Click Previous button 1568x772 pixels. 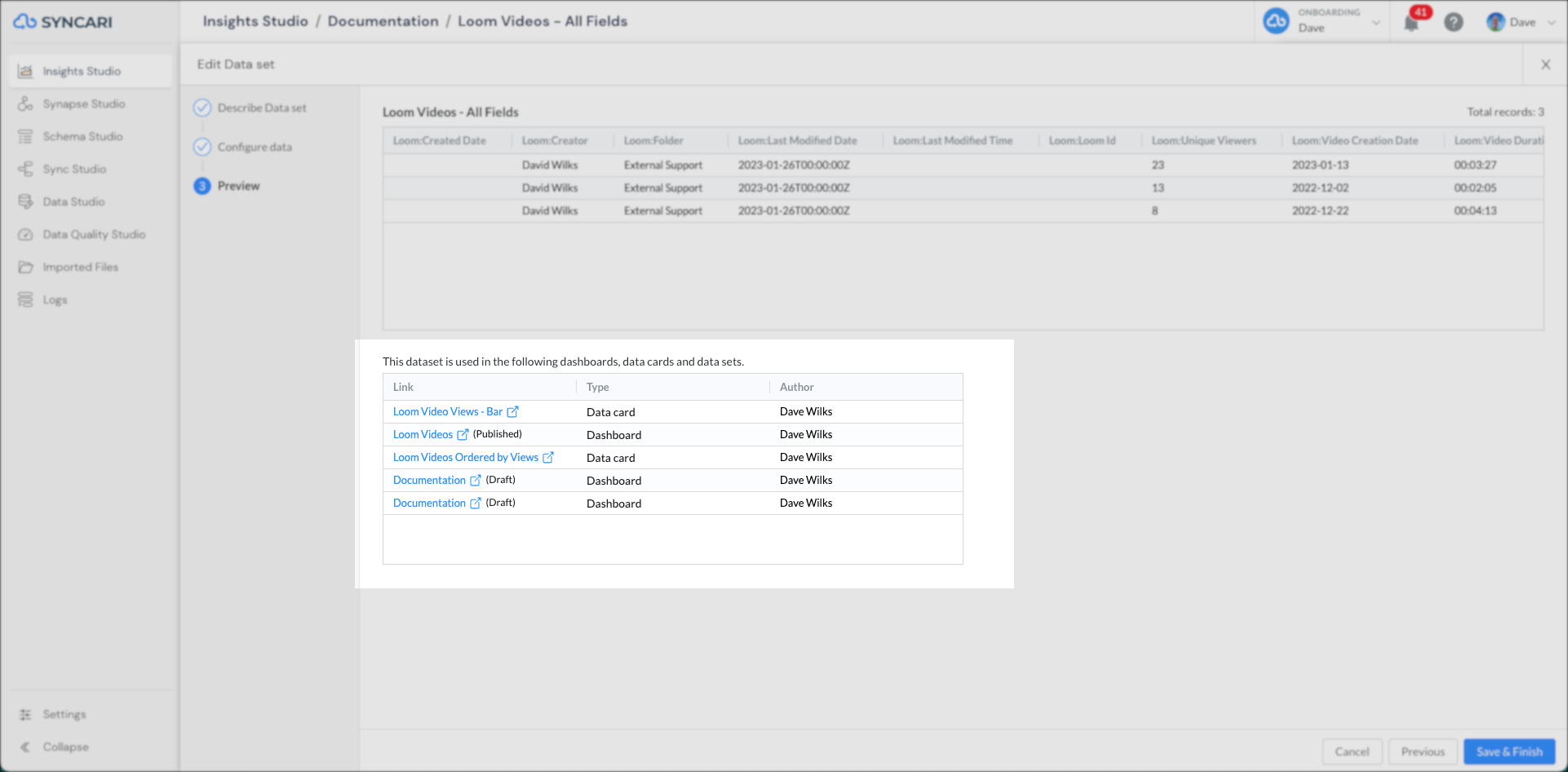1423,752
